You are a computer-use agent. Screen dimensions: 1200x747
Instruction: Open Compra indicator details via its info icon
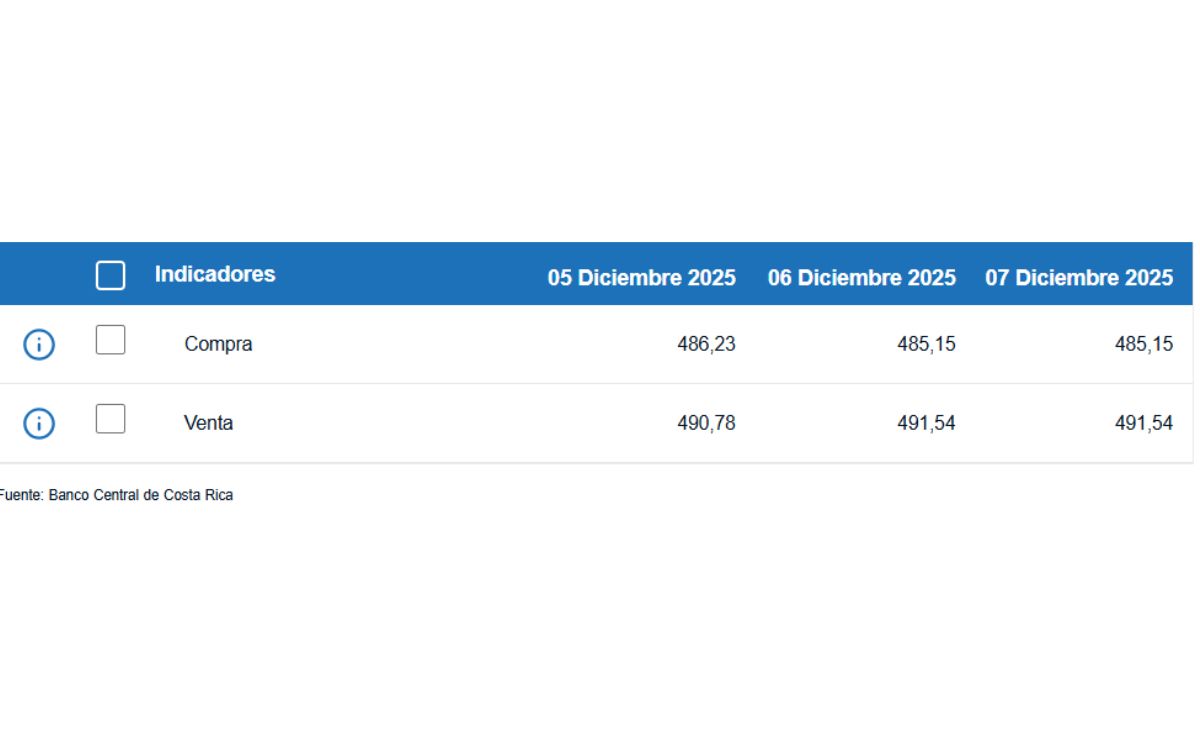coord(38,343)
